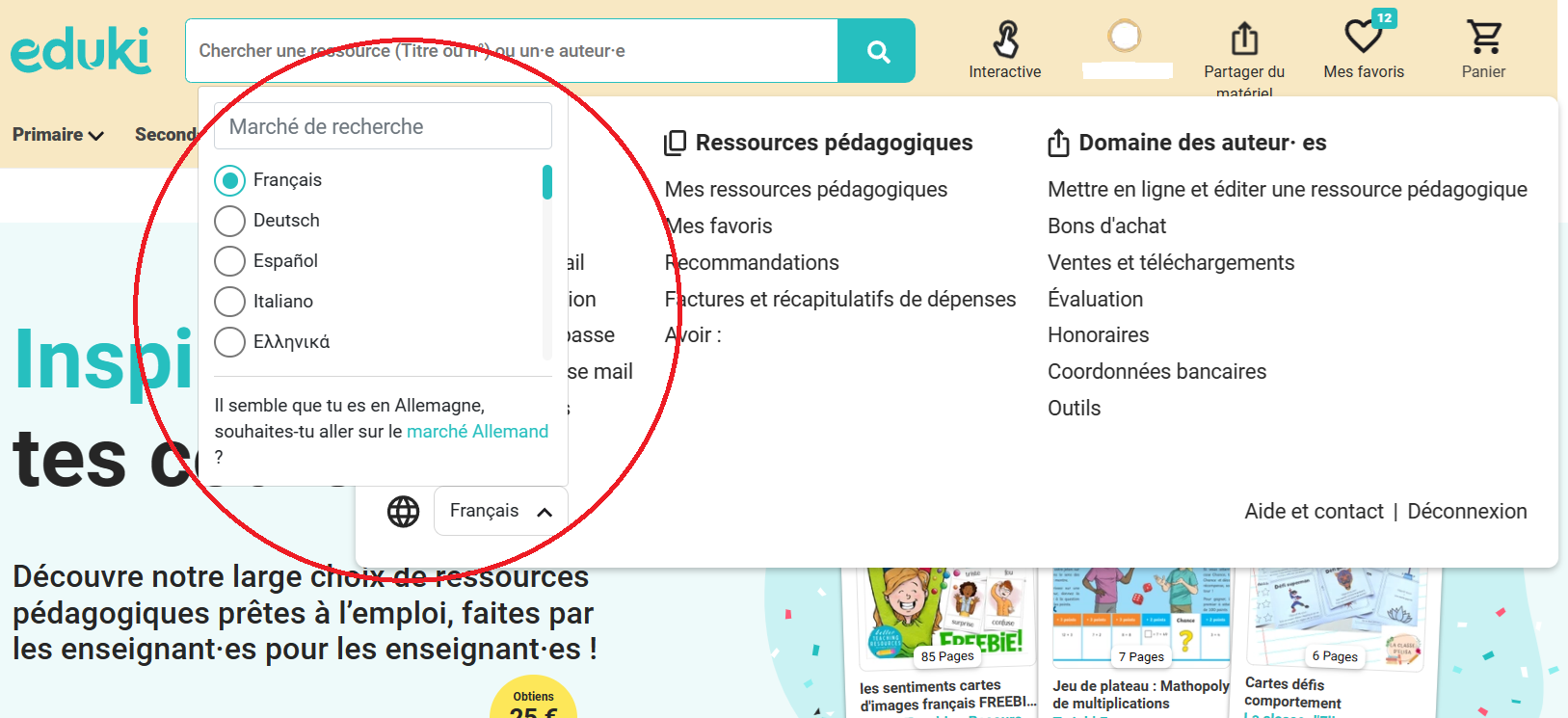Click the Aide et contact link

click(x=1314, y=512)
